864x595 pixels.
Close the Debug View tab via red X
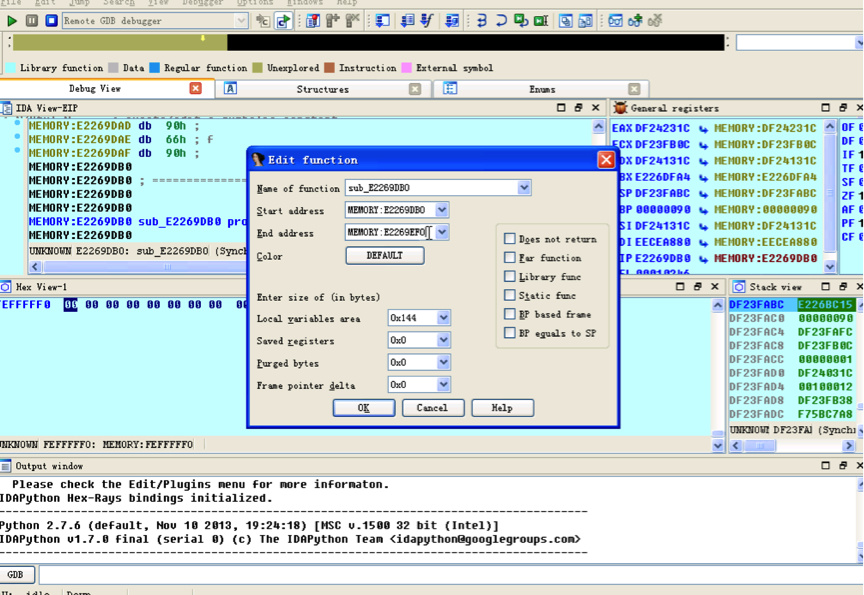[196, 88]
